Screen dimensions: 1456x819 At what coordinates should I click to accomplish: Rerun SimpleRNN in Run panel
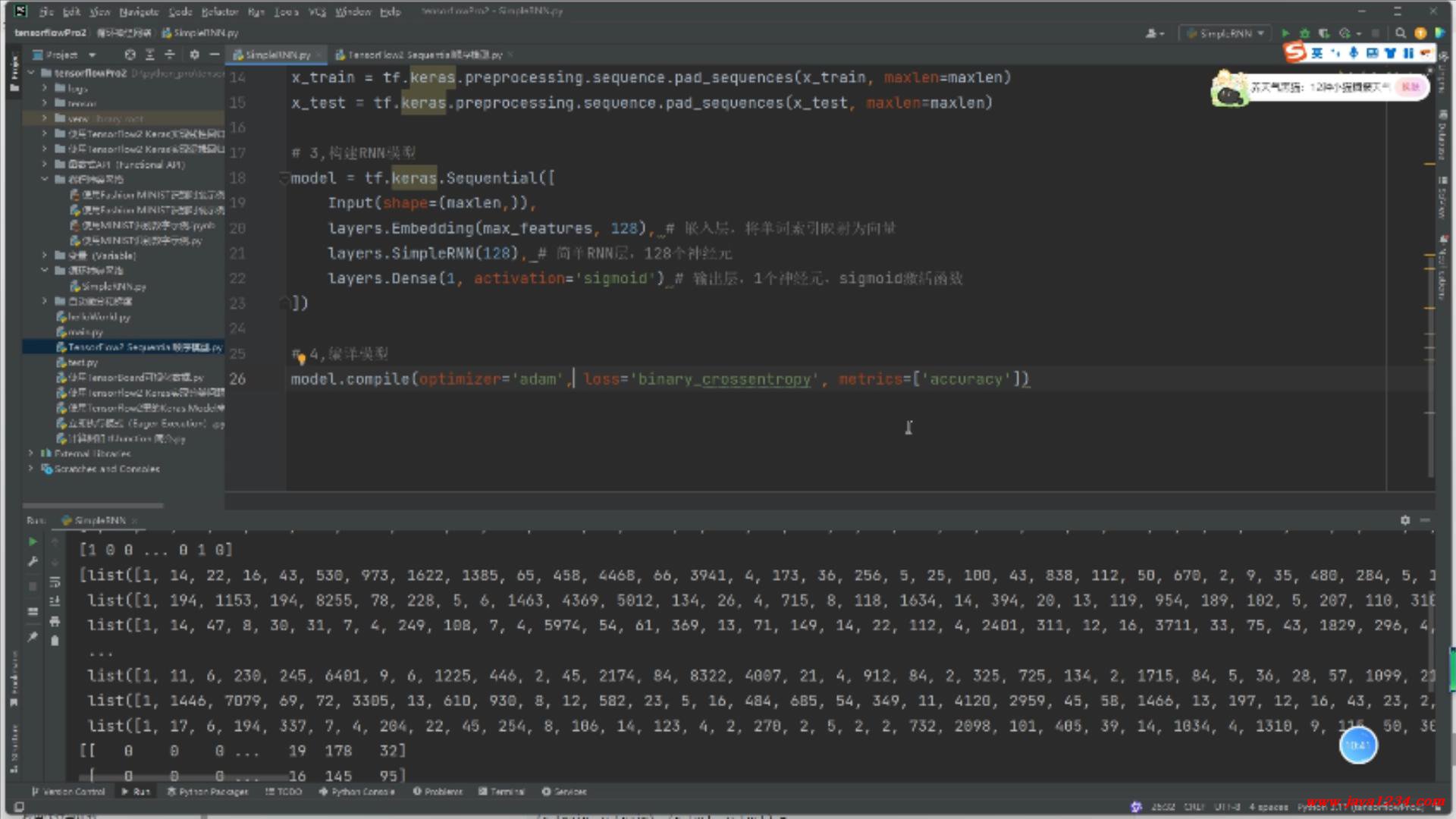[33, 541]
